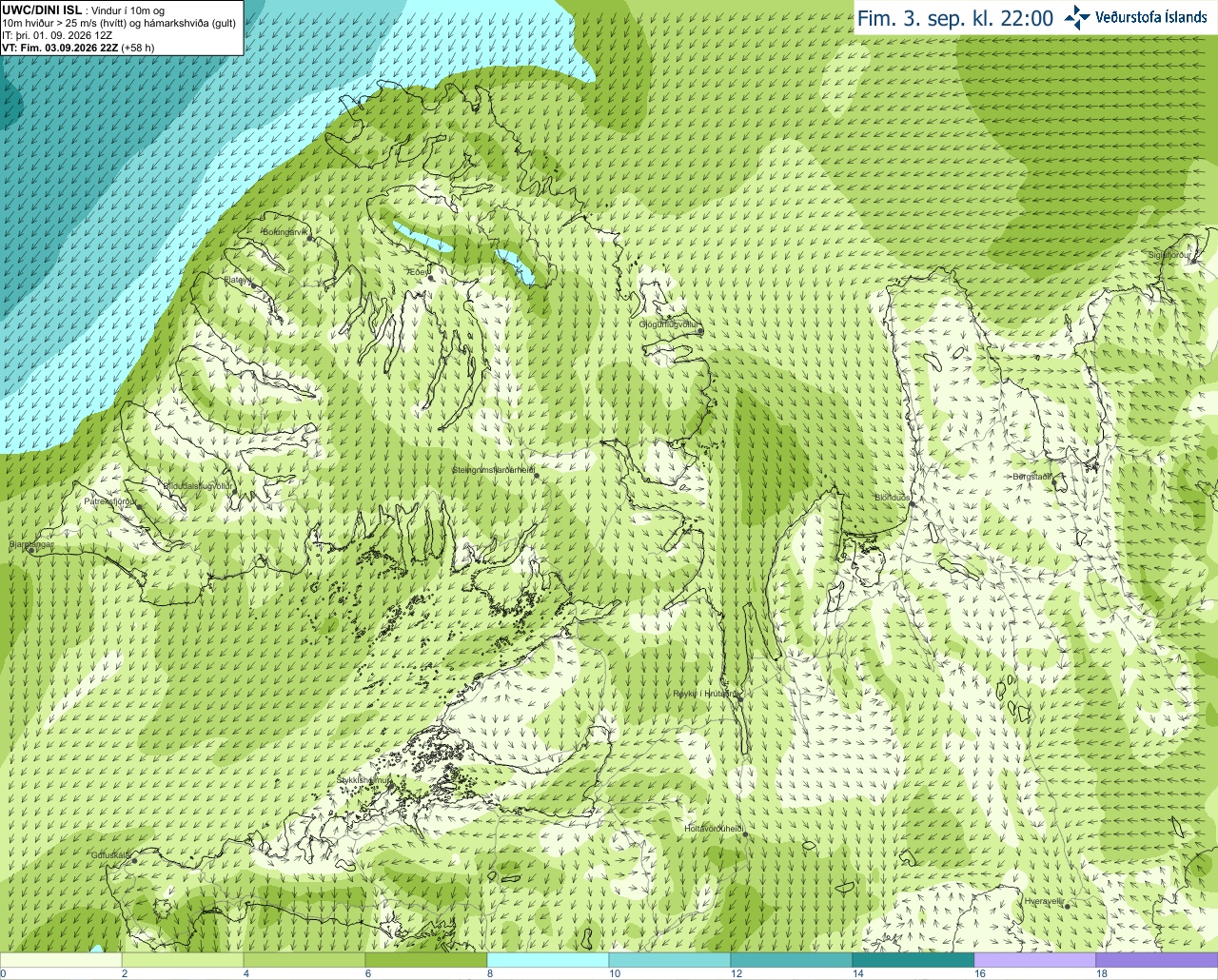Select the VT valid time line in info box
Image resolution: width=1218 pixels, height=980 pixels.
78,47
